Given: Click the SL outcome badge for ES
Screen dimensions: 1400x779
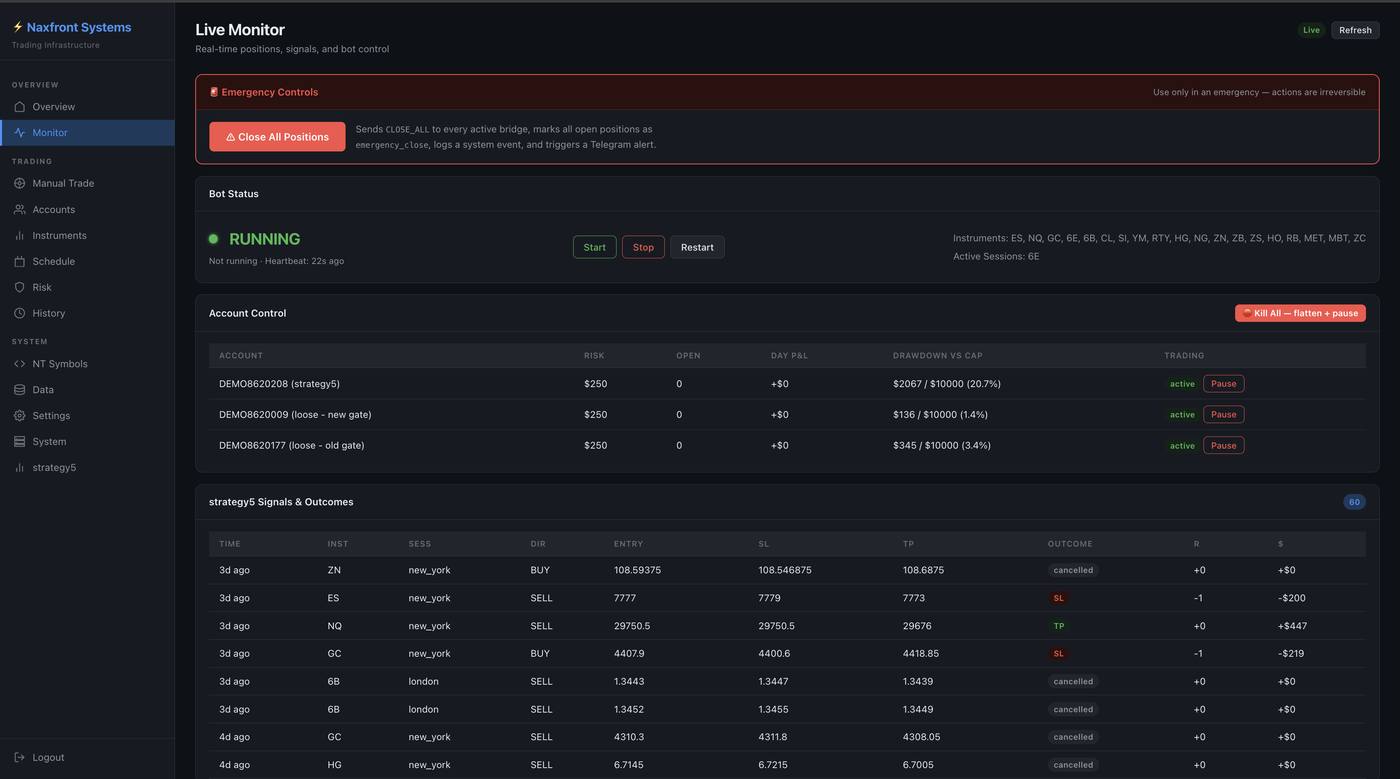Looking at the screenshot, I should click(1059, 598).
